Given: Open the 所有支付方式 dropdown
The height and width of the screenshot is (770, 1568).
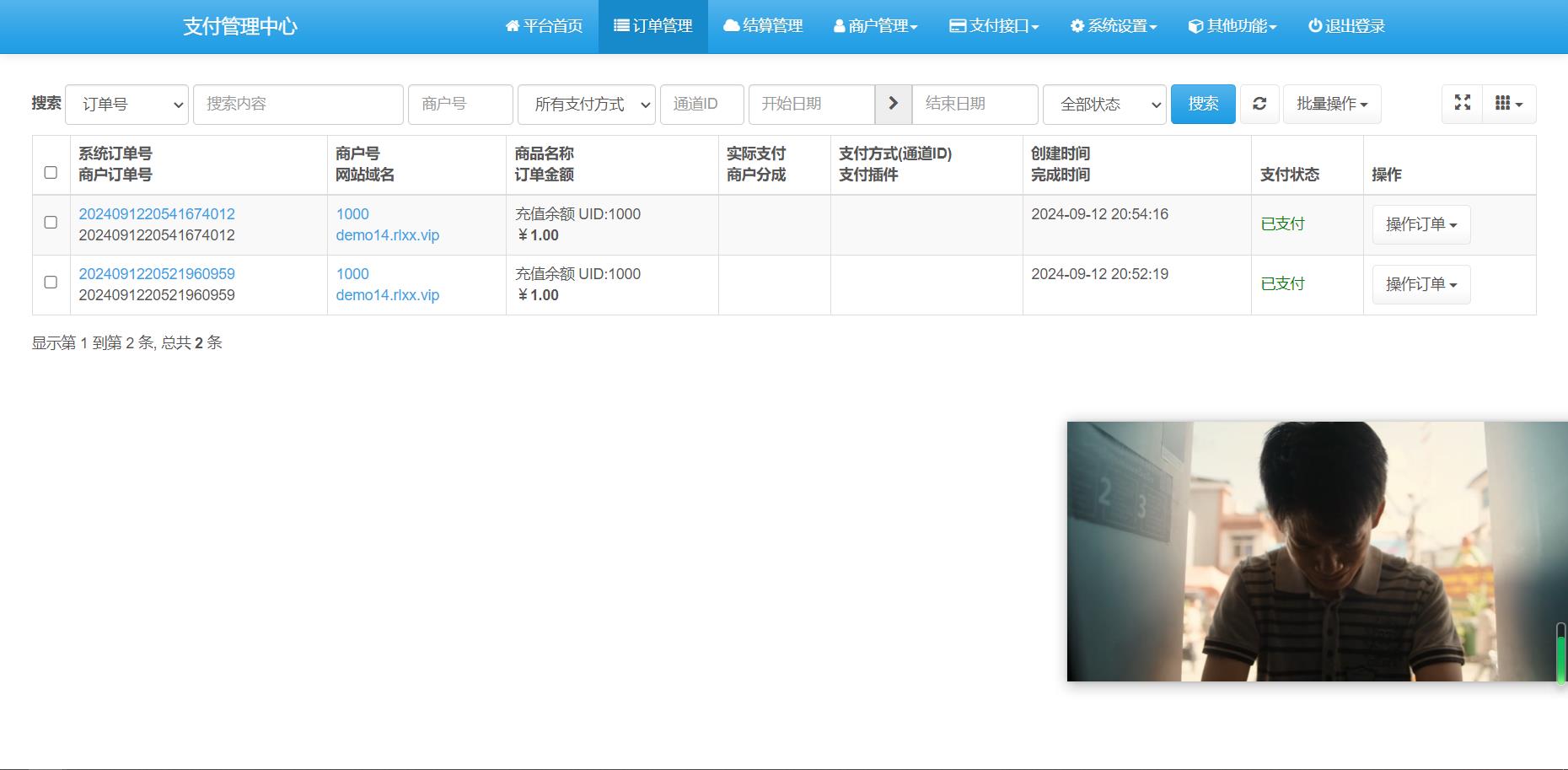Looking at the screenshot, I should [x=587, y=104].
